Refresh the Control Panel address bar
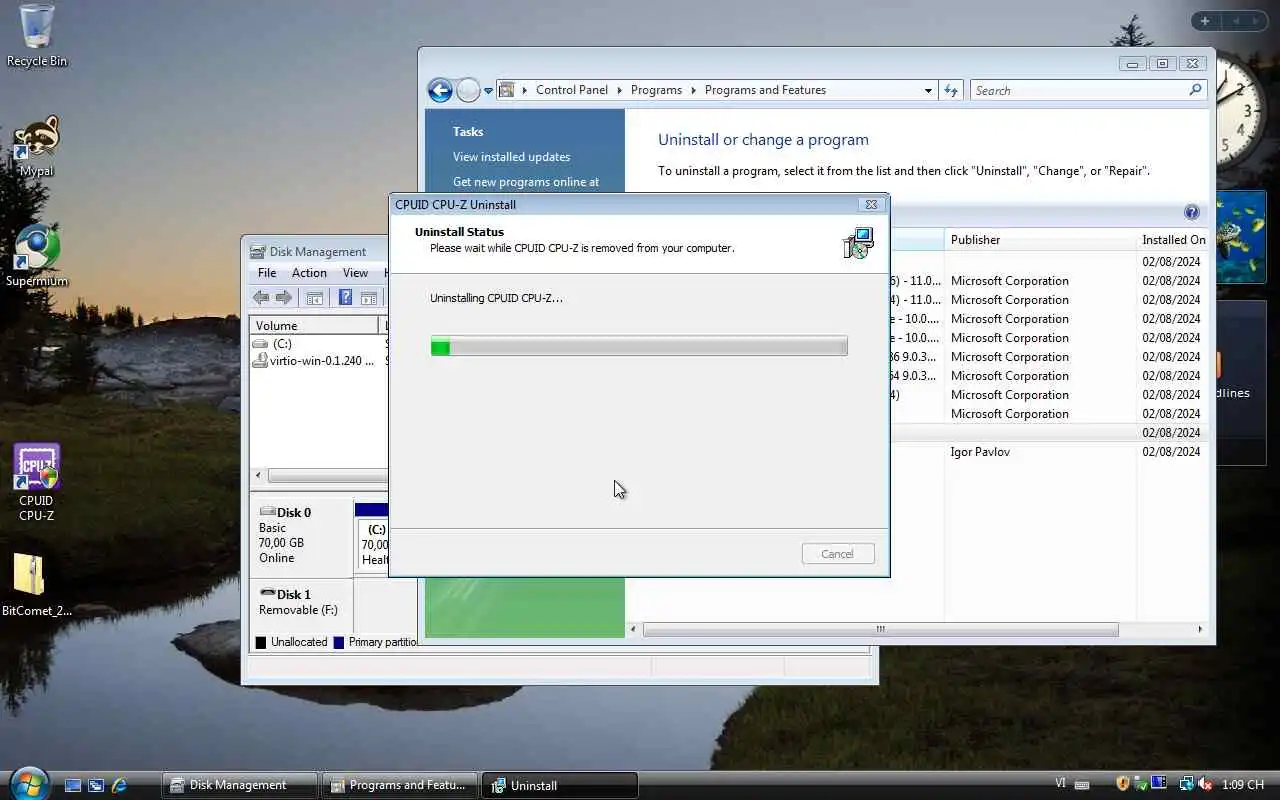The image size is (1280, 800). point(951,90)
